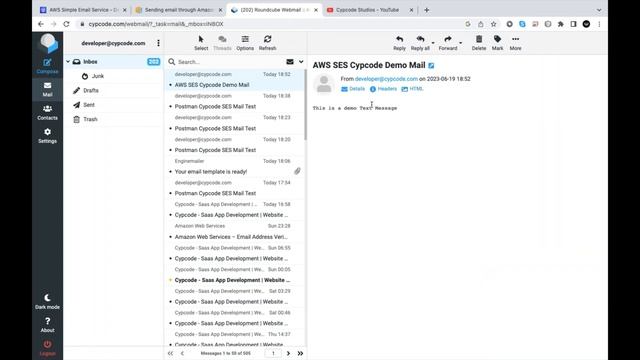The image size is (640, 360).
Task: Show message Details
Action: coord(353,89)
